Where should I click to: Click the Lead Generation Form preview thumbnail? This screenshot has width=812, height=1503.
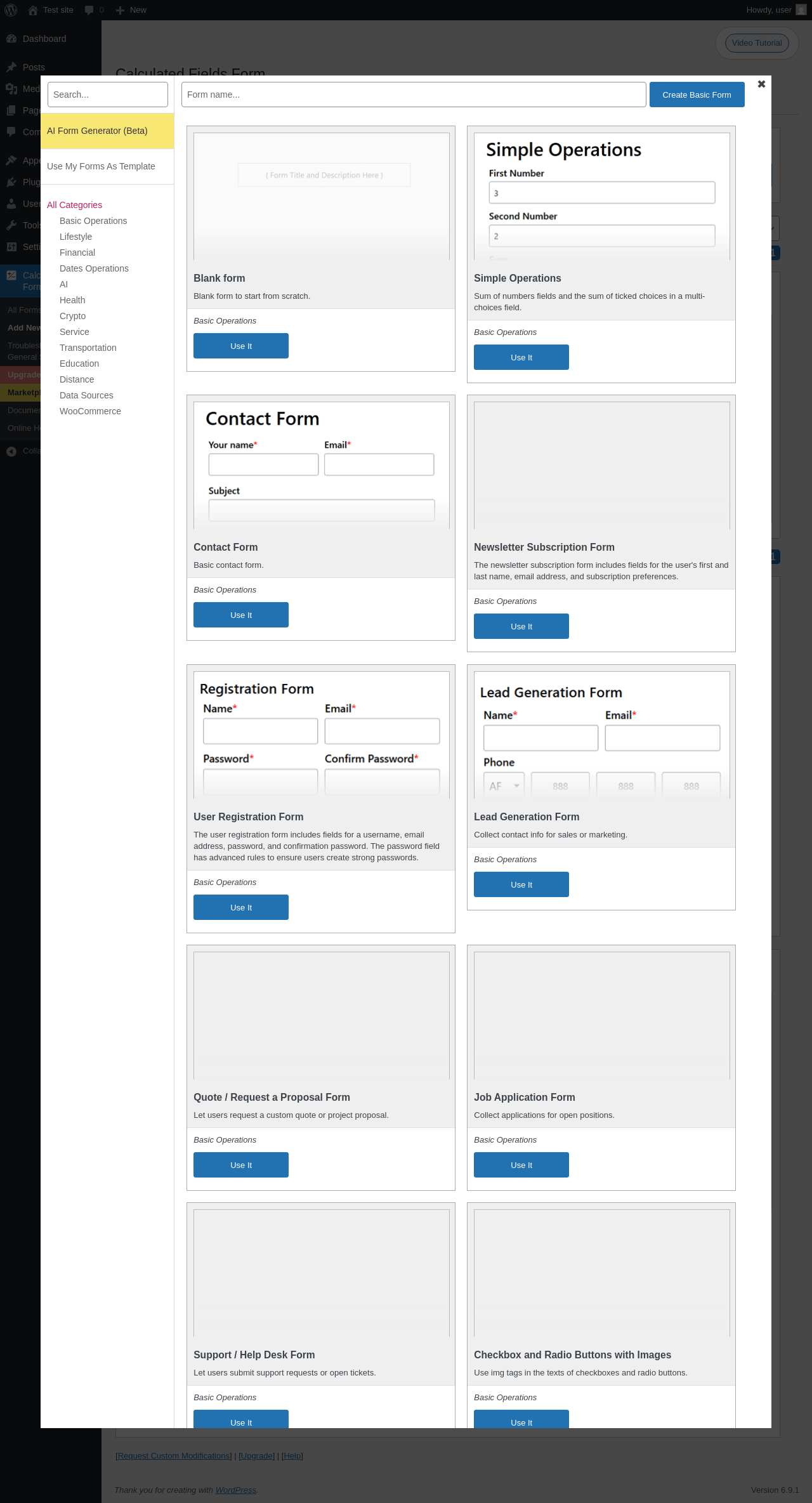pos(602,735)
